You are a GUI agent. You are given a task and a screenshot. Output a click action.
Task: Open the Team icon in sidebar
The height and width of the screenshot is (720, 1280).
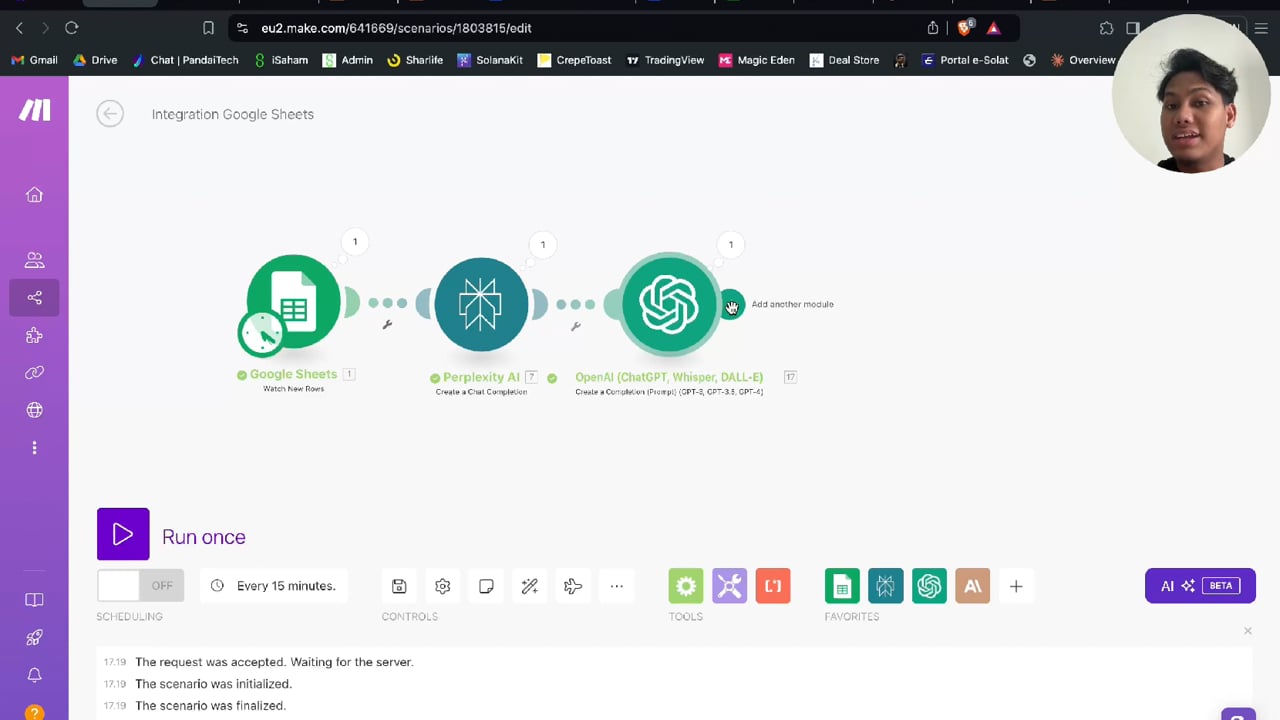tap(34, 260)
